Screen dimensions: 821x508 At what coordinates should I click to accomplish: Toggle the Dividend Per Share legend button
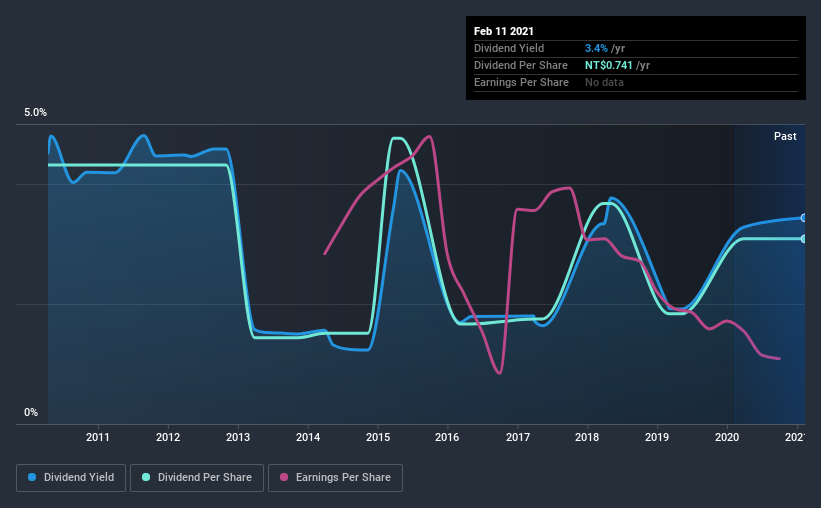pyautogui.click(x=197, y=478)
